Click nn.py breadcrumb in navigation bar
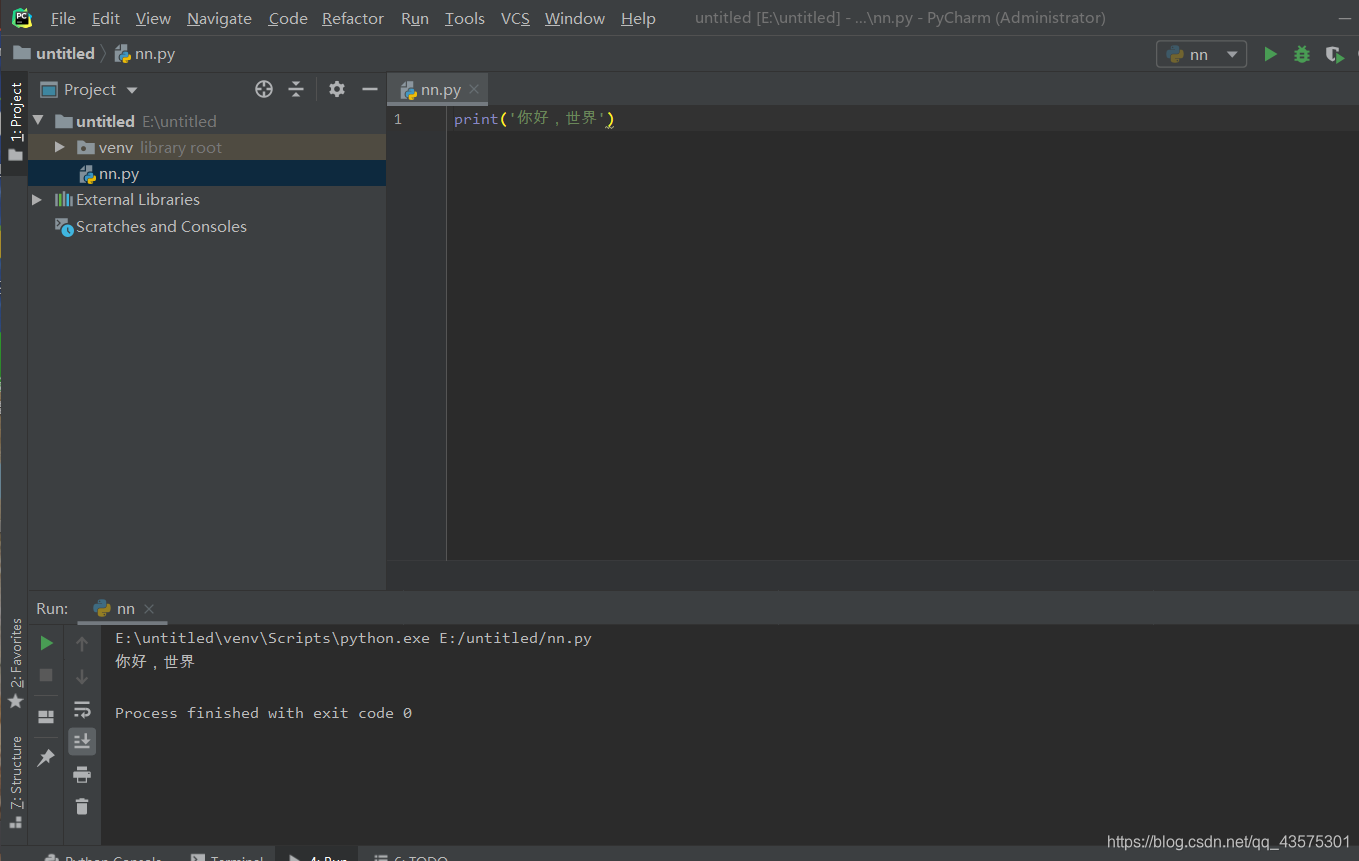 pyautogui.click(x=145, y=53)
